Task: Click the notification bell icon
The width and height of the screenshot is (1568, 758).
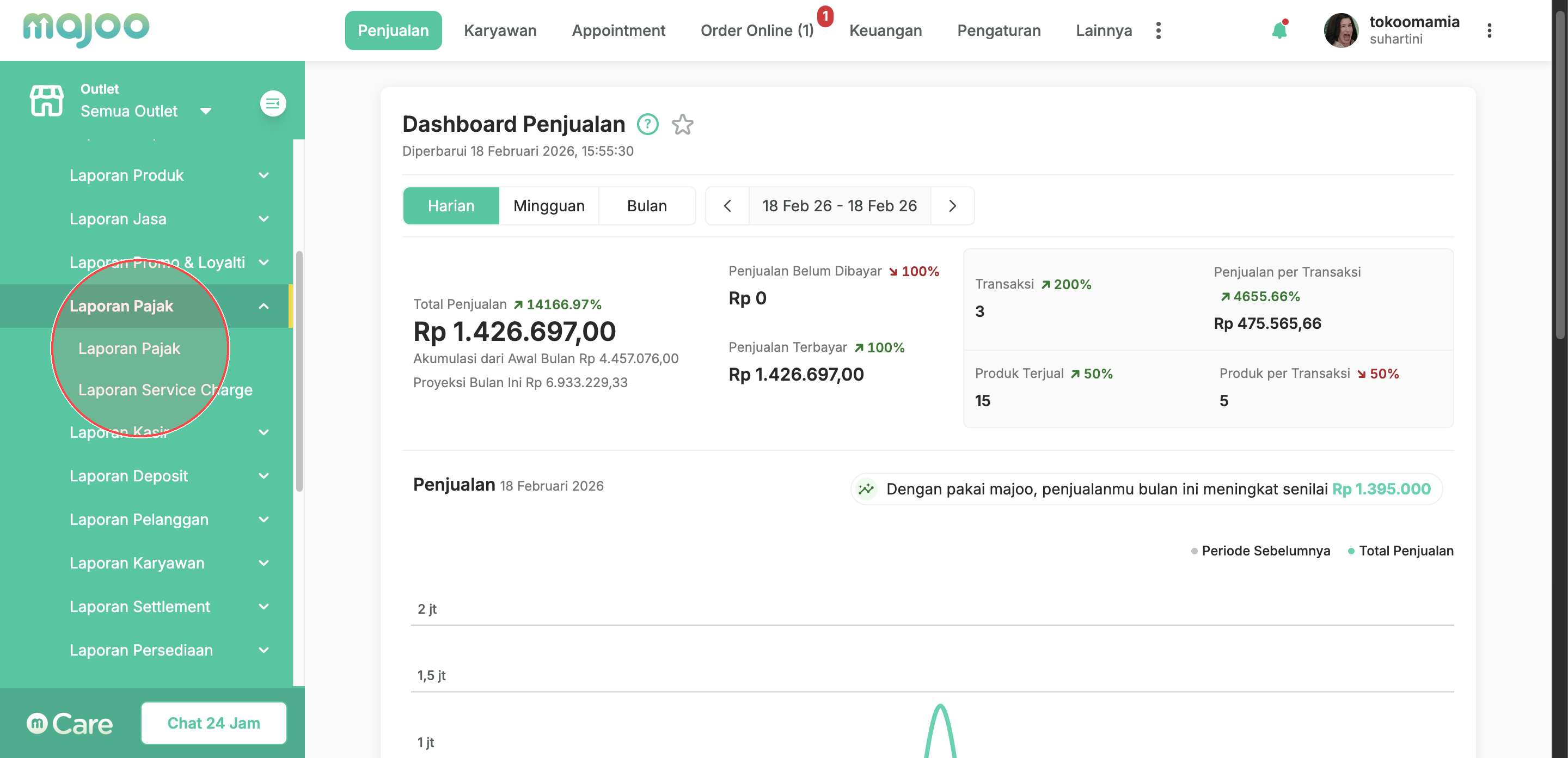Action: [x=1279, y=30]
